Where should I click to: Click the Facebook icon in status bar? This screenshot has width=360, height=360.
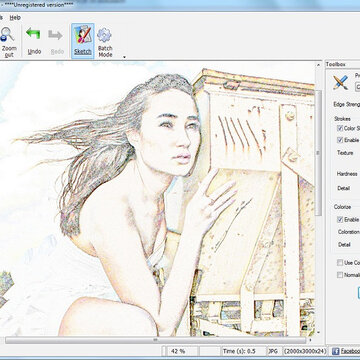point(336,351)
